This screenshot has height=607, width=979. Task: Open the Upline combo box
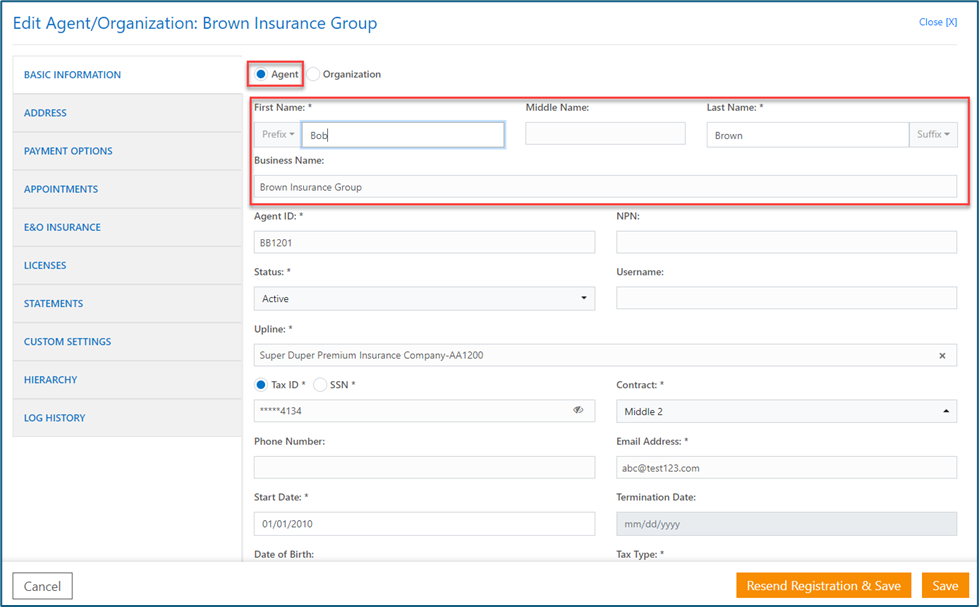[605, 355]
